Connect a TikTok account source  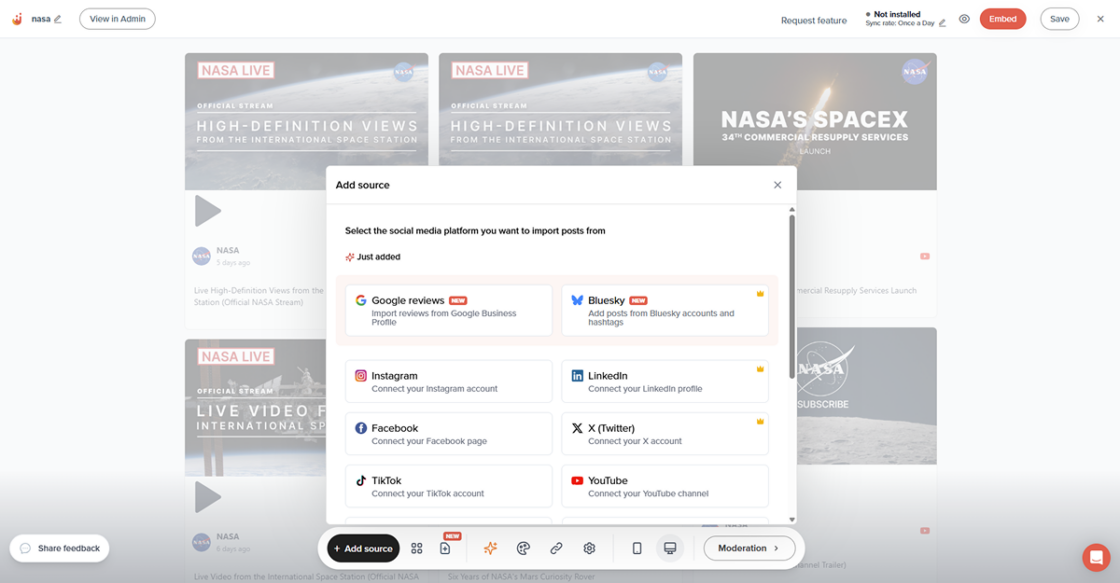tap(449, 486)
